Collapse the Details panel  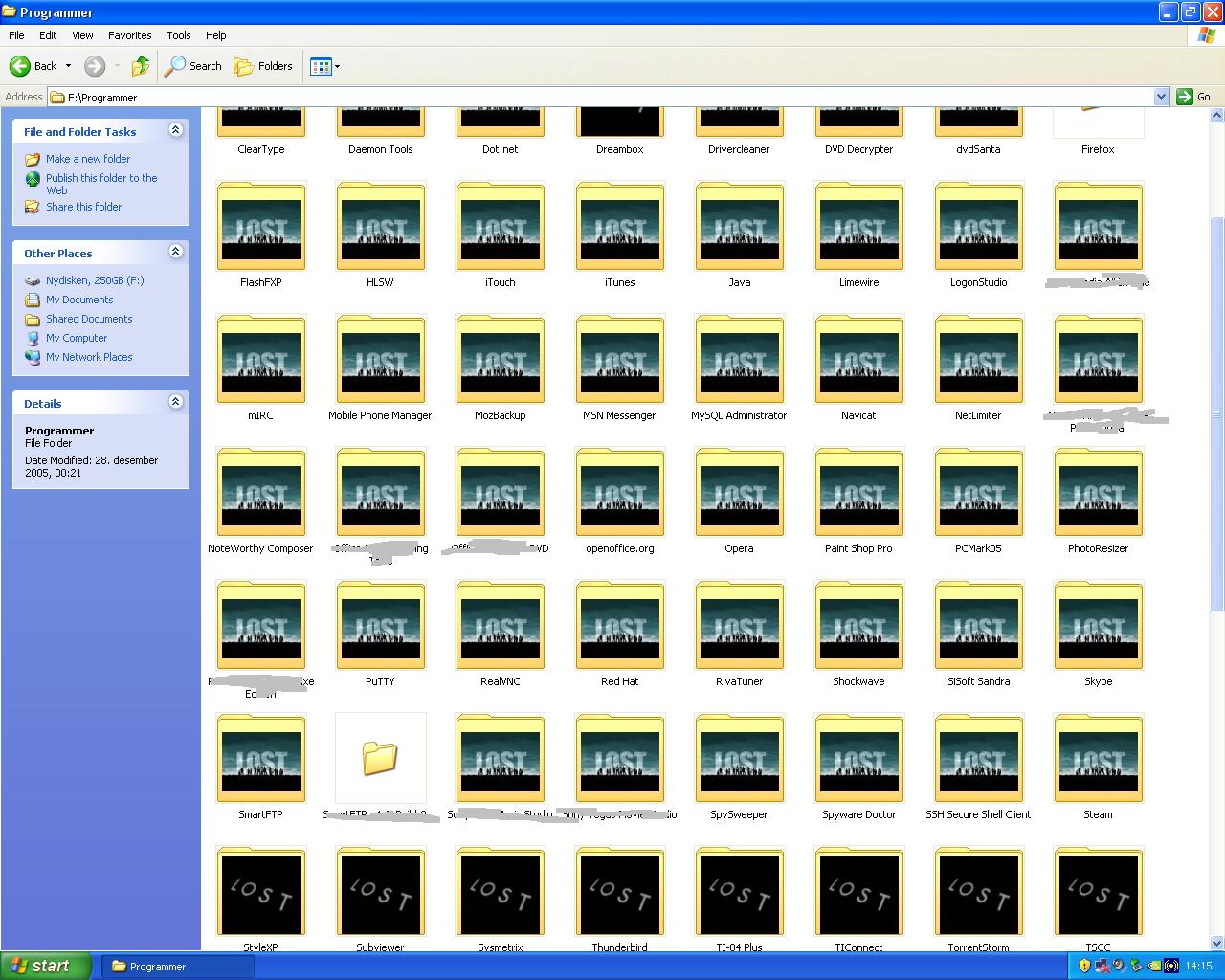[175, 402]
